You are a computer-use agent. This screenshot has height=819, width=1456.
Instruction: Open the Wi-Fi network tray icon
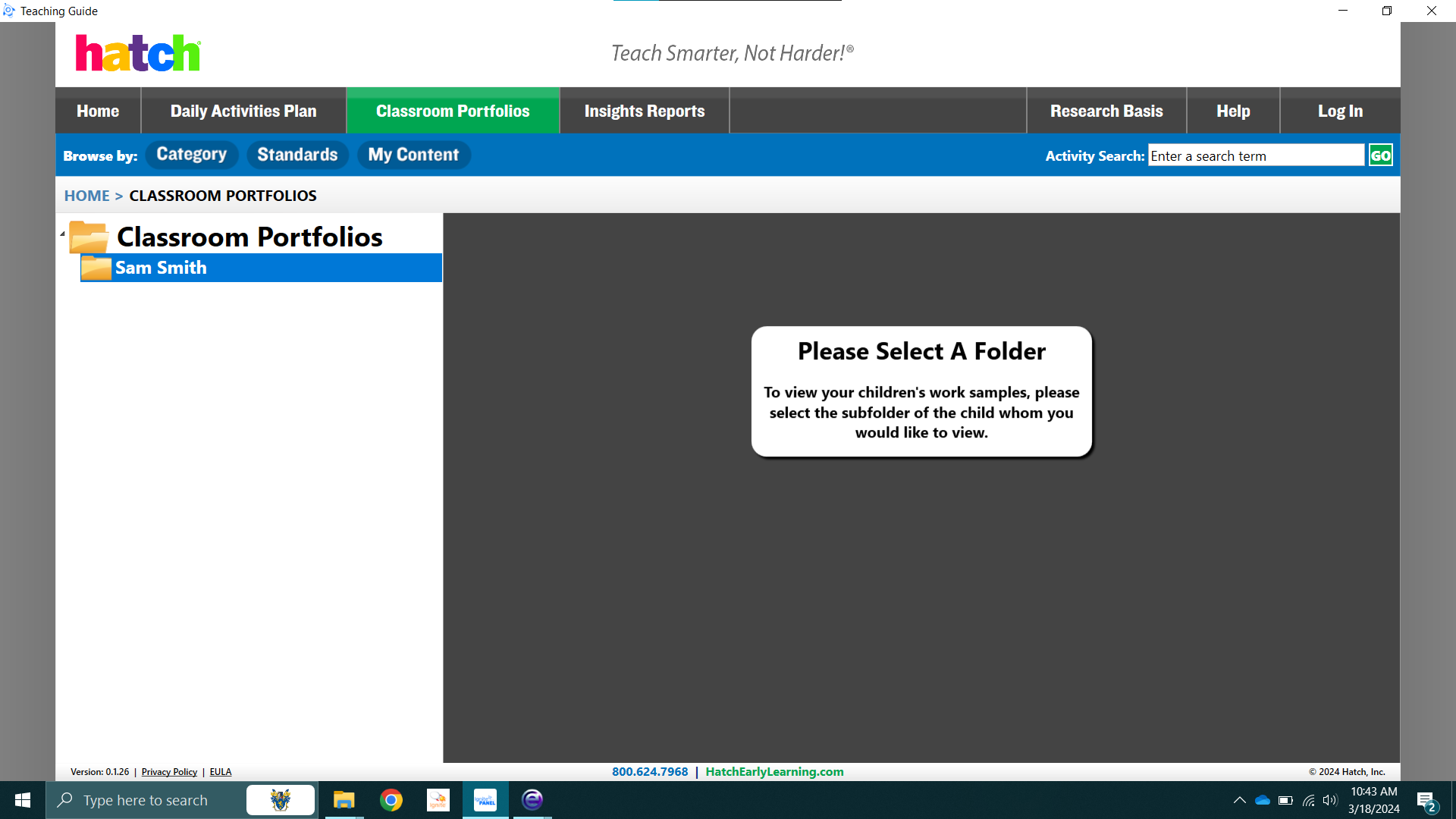[1309, 800]
